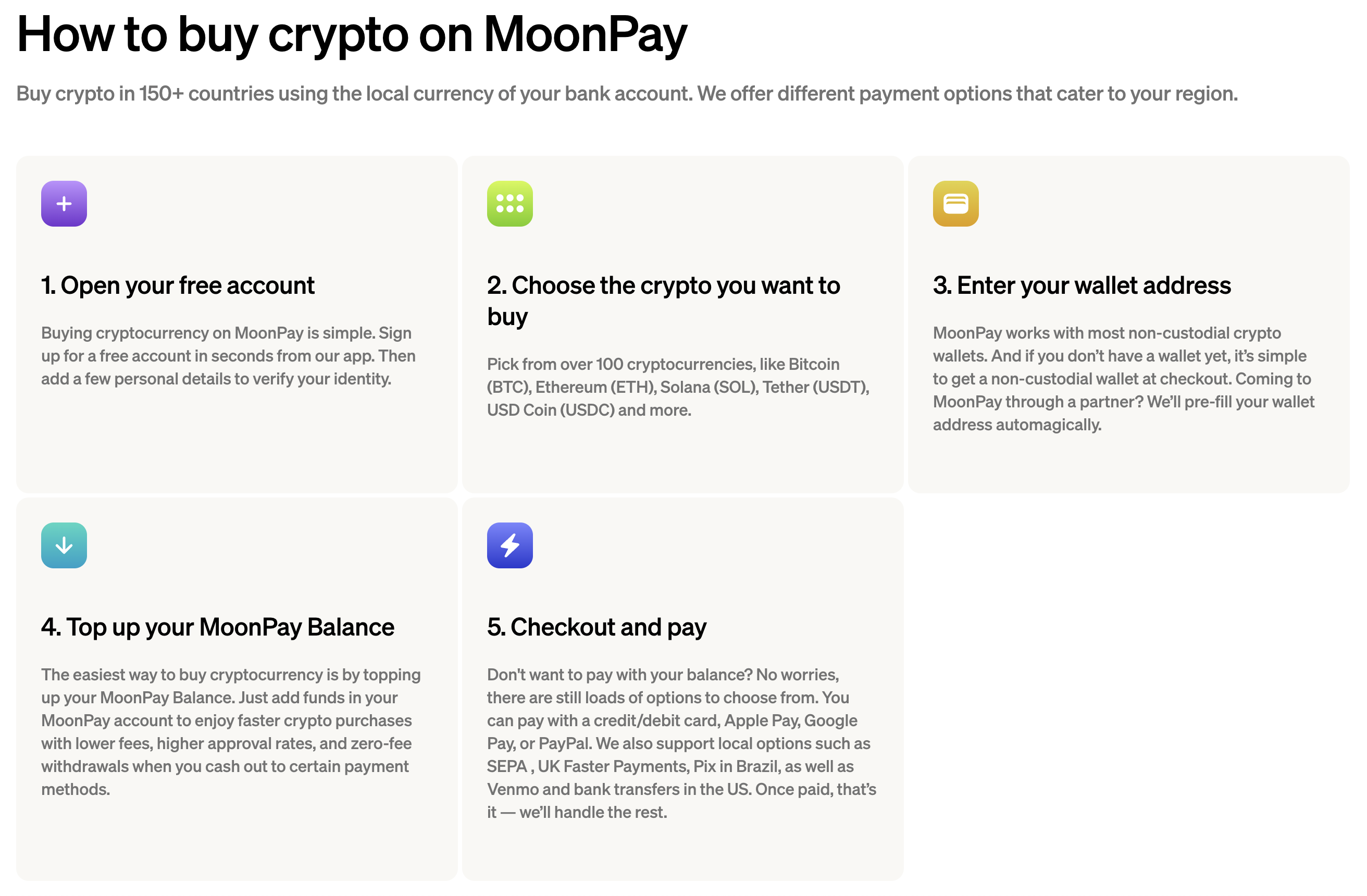Screen dimensions: 1367x896
Task: Click empty area below 'verify your identity' text
Action: pyautogui.click(x=237, y=442)
